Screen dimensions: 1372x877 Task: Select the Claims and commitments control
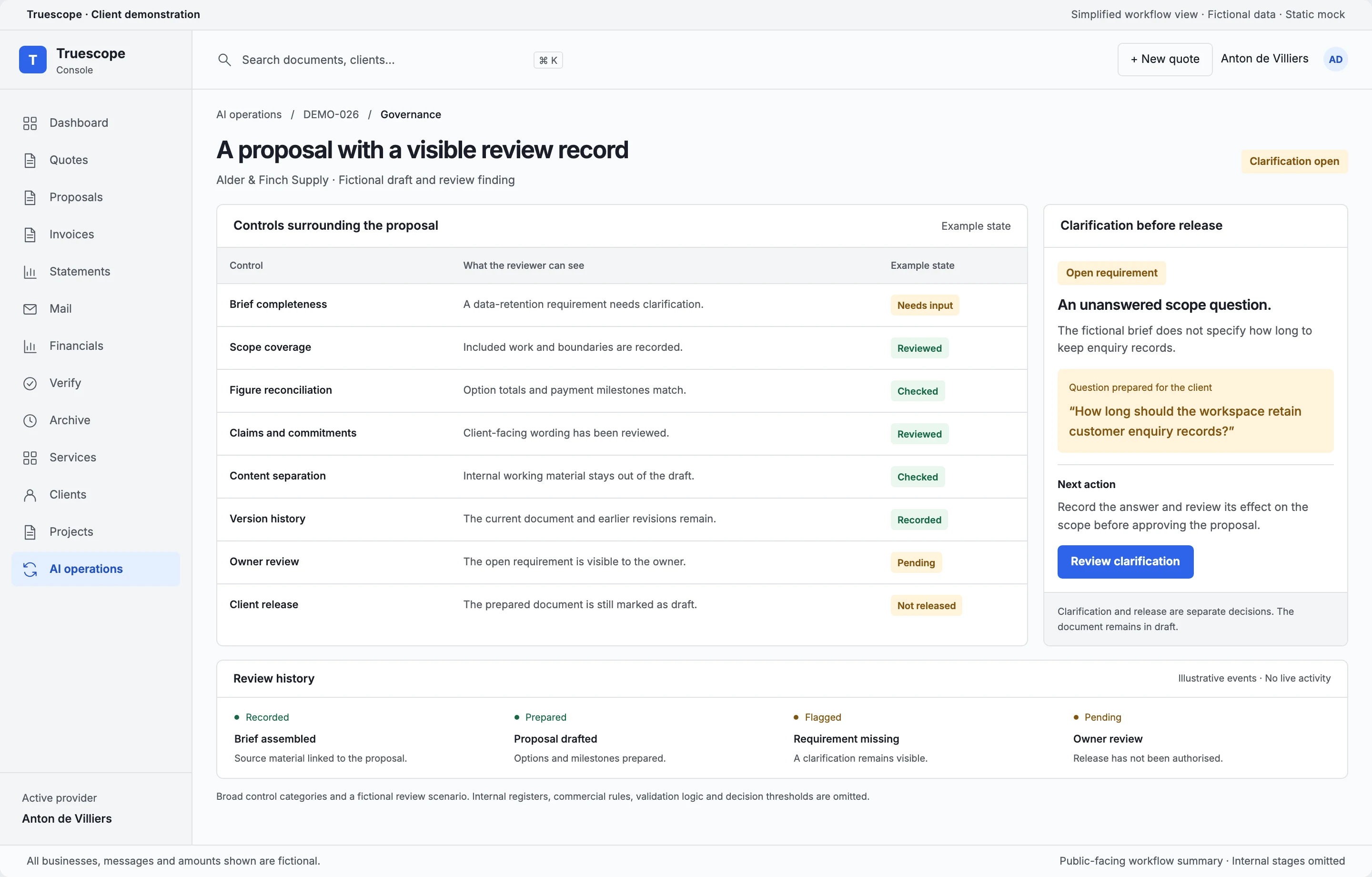tap(622, 433)
